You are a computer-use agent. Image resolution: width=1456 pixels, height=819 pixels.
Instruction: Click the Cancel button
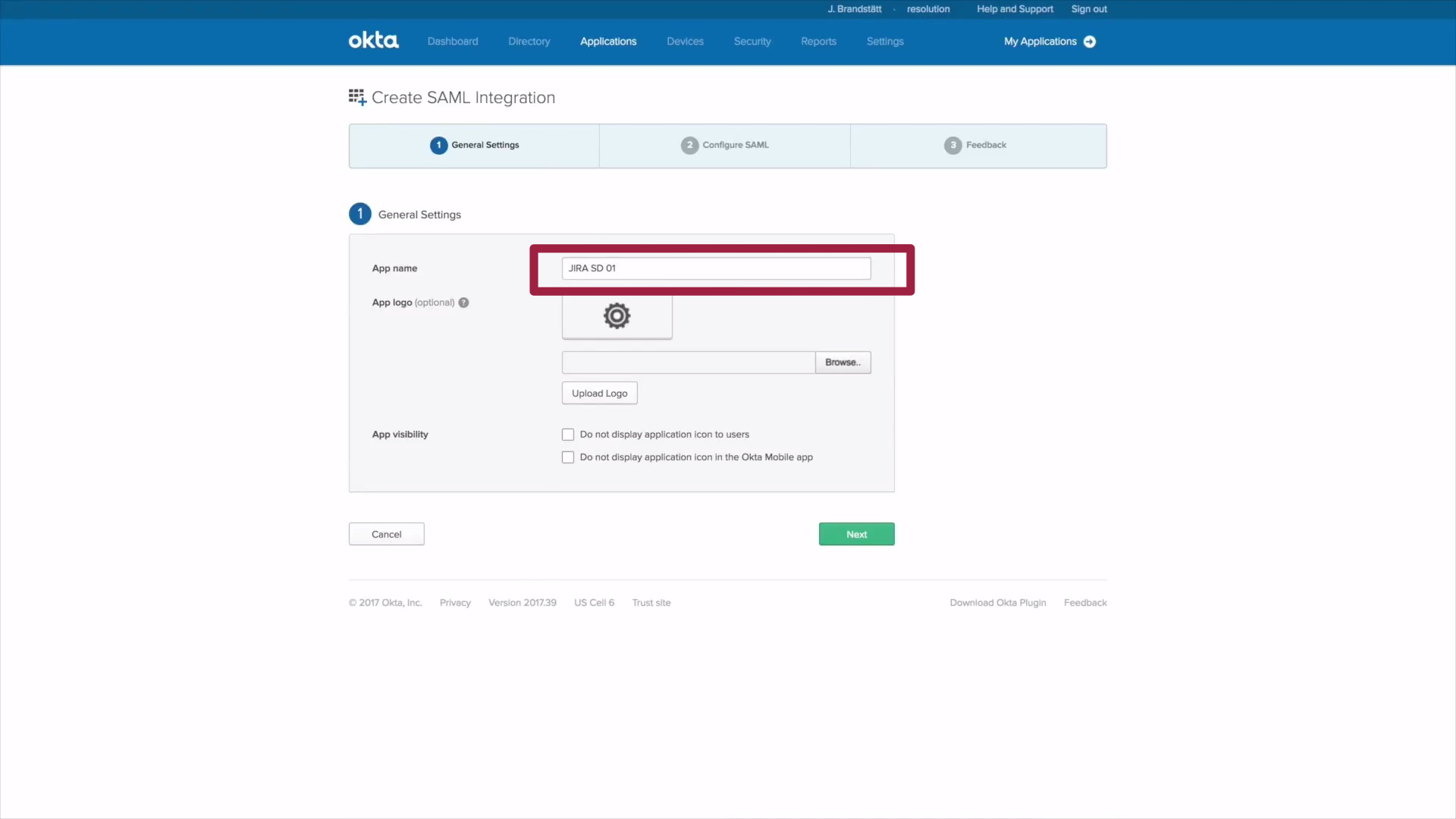pos(386,534)
